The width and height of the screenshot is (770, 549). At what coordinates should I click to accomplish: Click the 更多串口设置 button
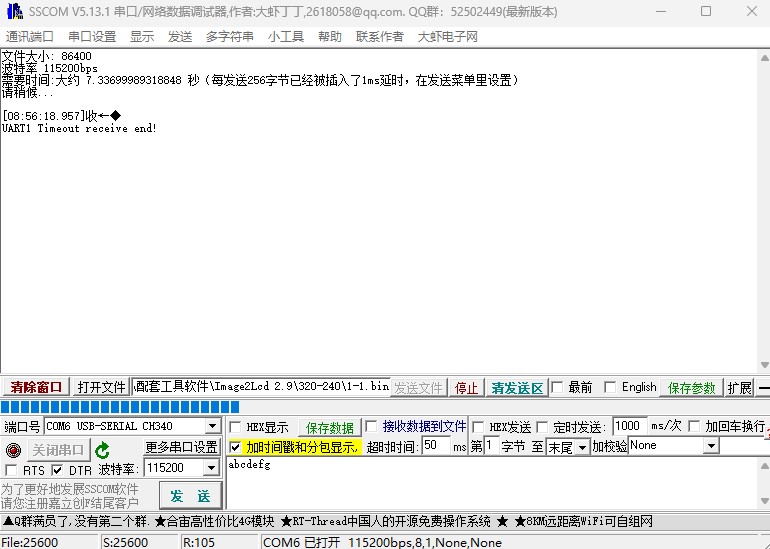181,447
